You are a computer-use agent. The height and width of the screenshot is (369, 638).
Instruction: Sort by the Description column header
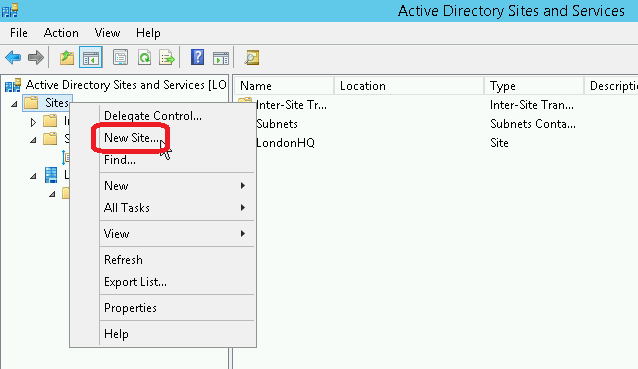611,86
